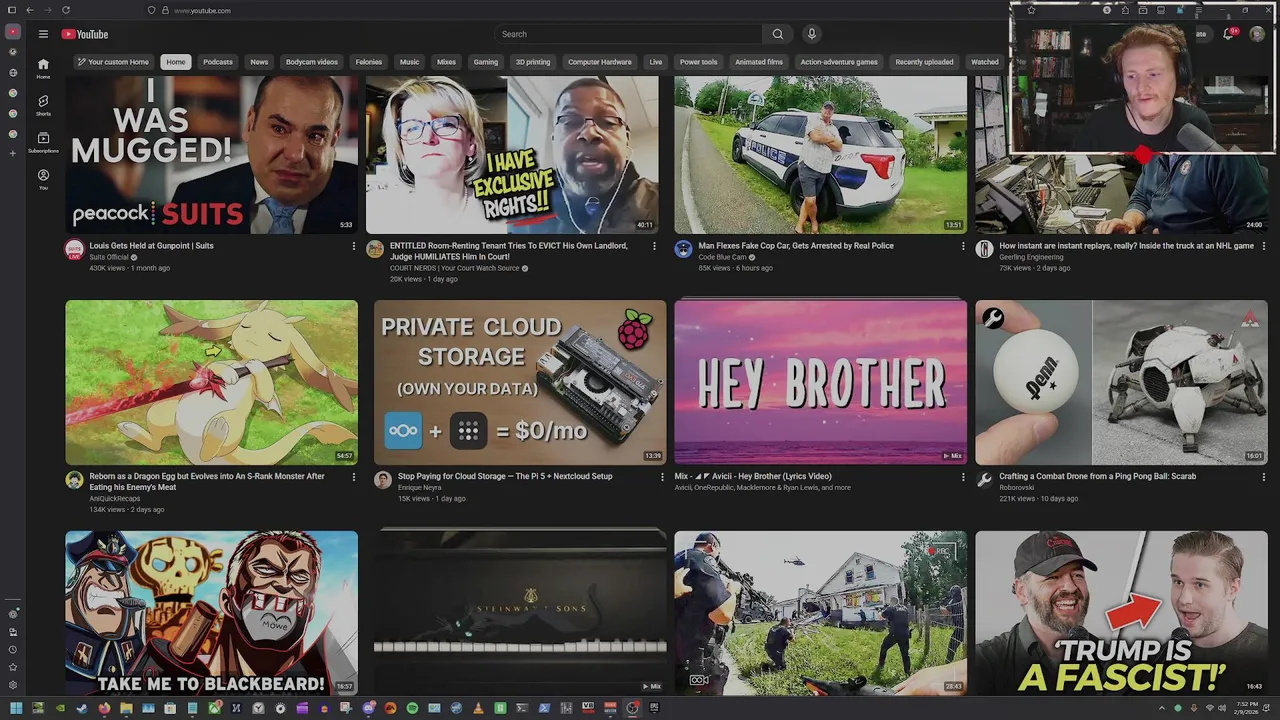Viewport: 1280px width, 720px height.
Task: Open Subscriptions in the left sidebar
Action: (43, 142)
